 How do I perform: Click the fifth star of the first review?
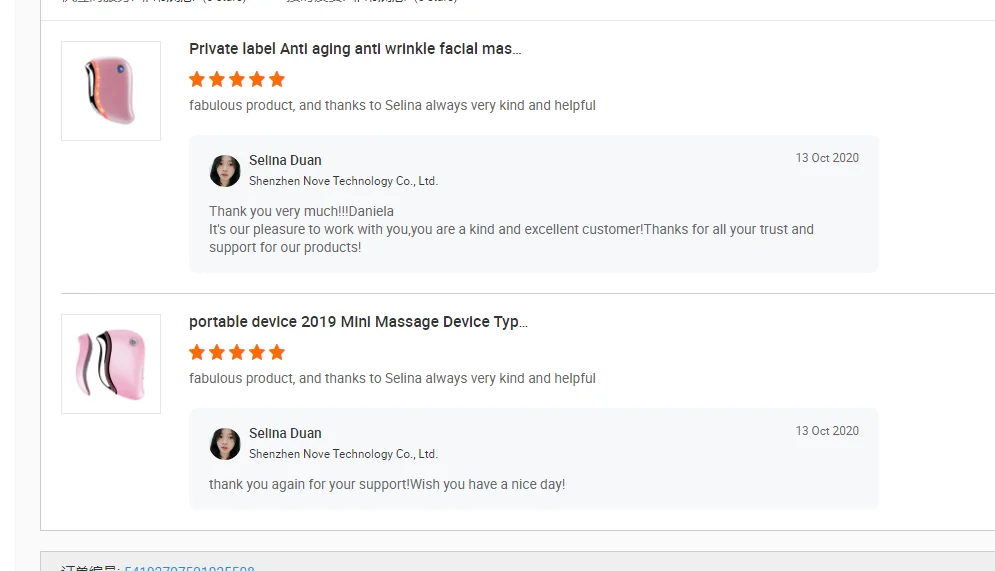pos(277,79)
